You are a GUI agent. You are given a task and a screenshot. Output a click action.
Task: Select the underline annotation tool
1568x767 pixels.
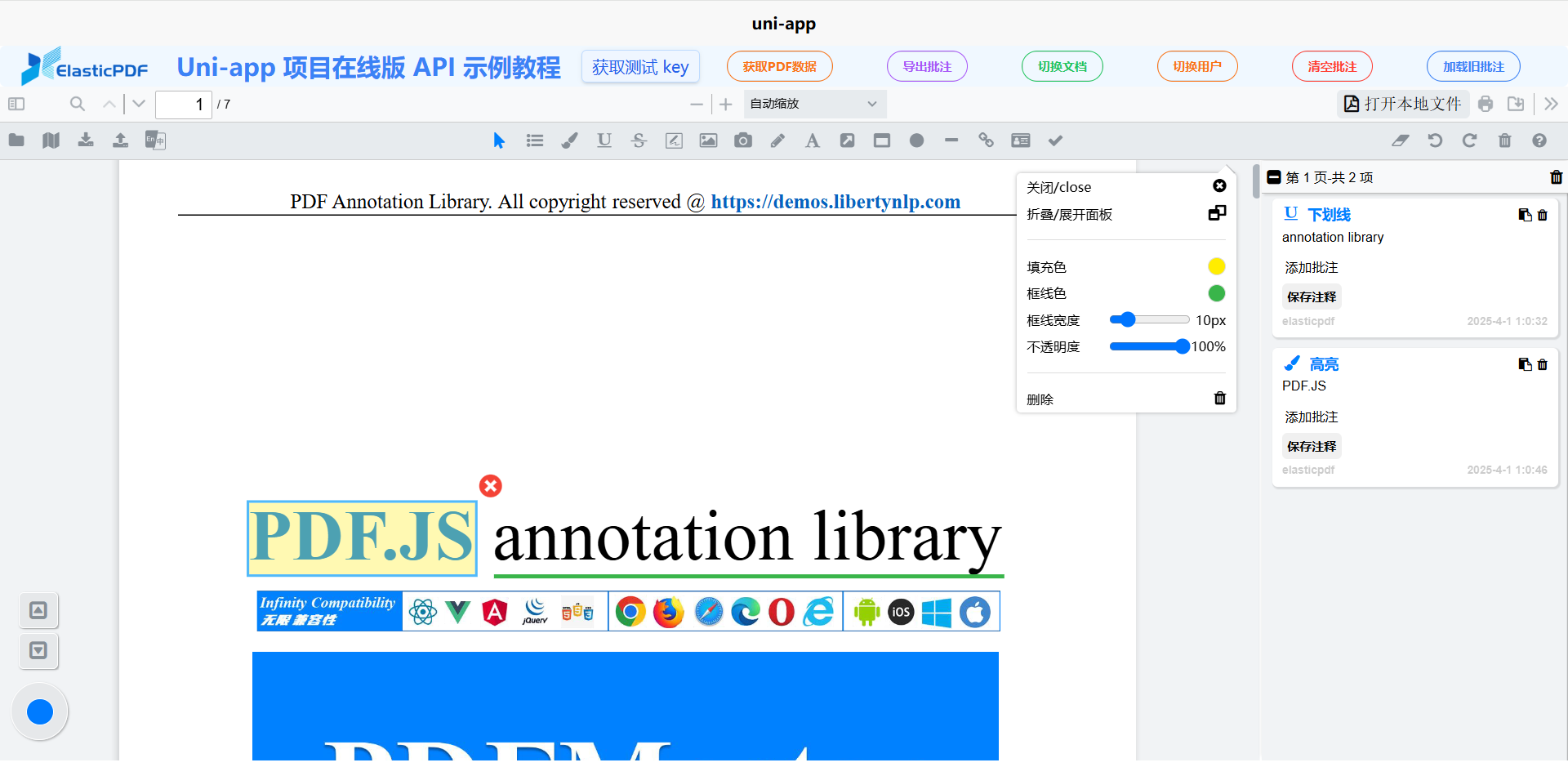click(x=604, y=140)
